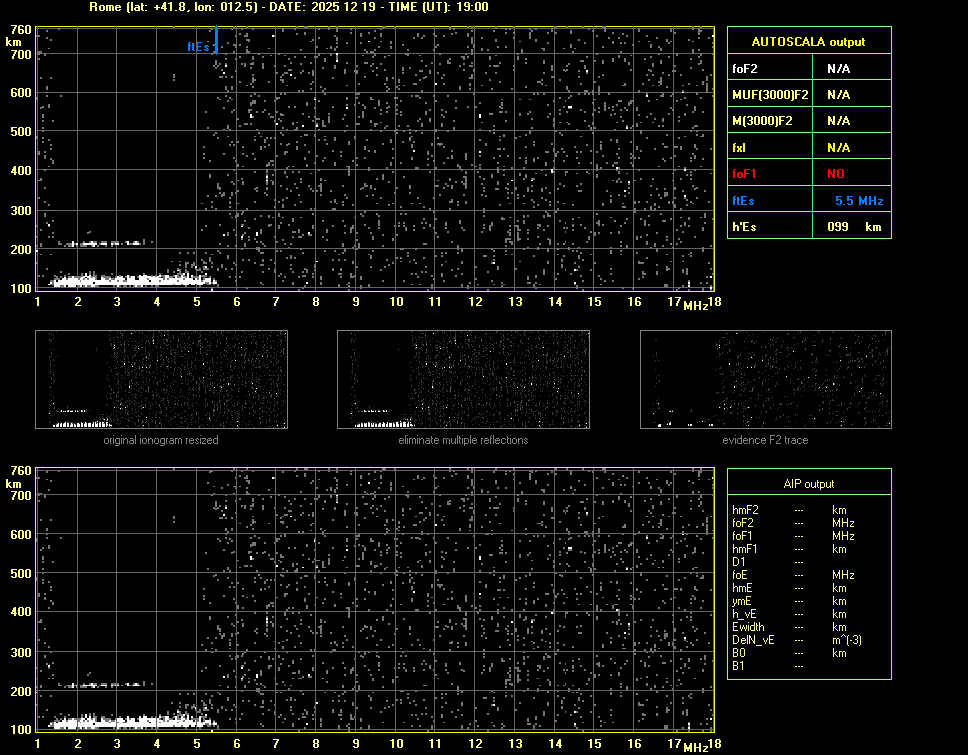The height and width of the screenshot is (755, 968).
Task: Select the red NO value for foF1
Action: pyautogui.click(x=835, y=174)
